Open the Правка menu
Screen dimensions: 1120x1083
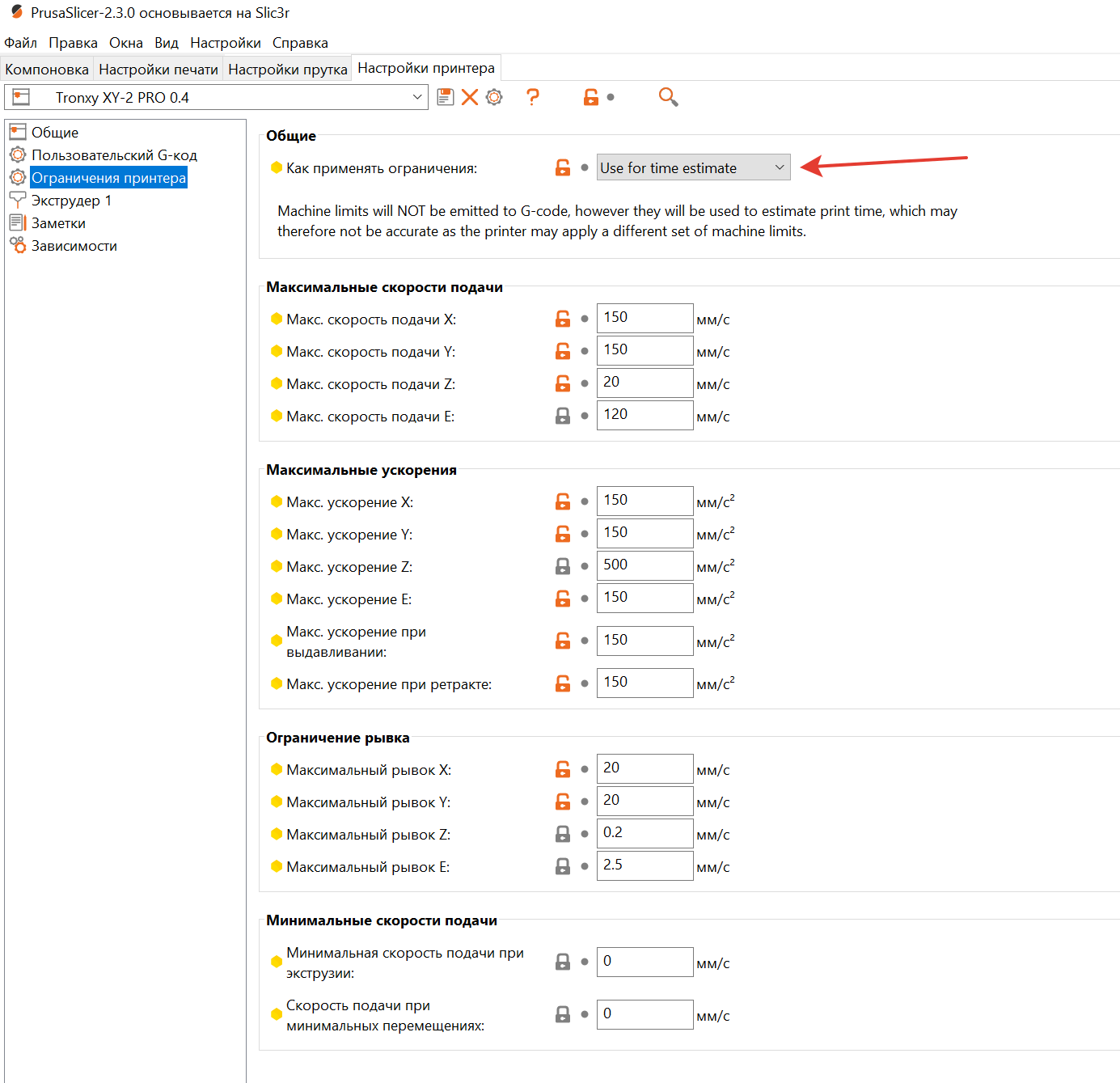click(73, 43)
